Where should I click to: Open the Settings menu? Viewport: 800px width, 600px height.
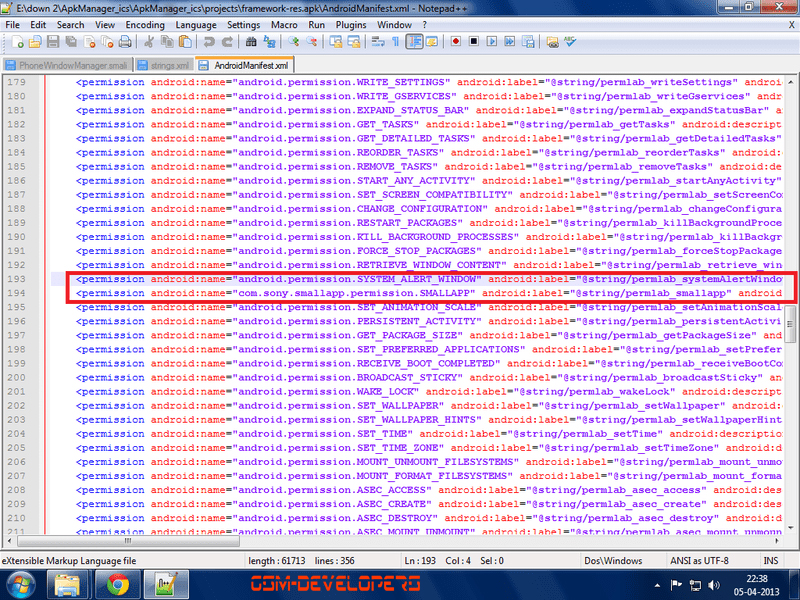point(243,24)
